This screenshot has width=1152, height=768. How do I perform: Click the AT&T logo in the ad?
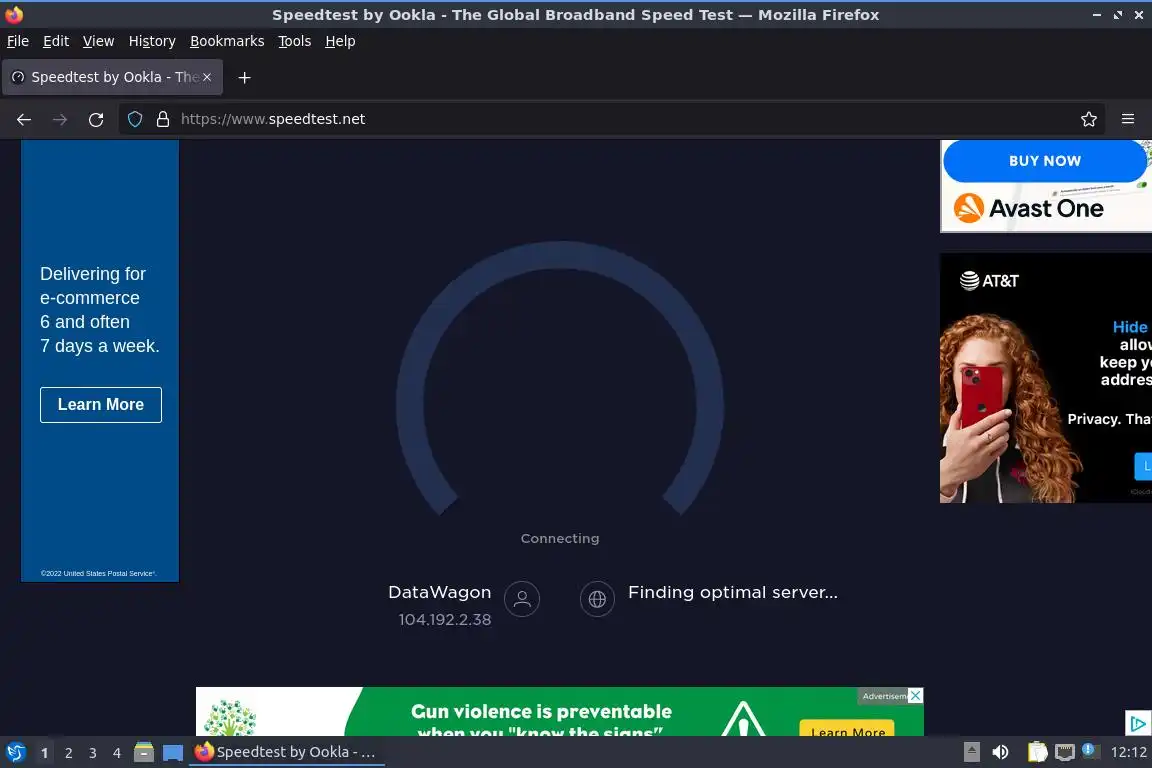(990, 281)
